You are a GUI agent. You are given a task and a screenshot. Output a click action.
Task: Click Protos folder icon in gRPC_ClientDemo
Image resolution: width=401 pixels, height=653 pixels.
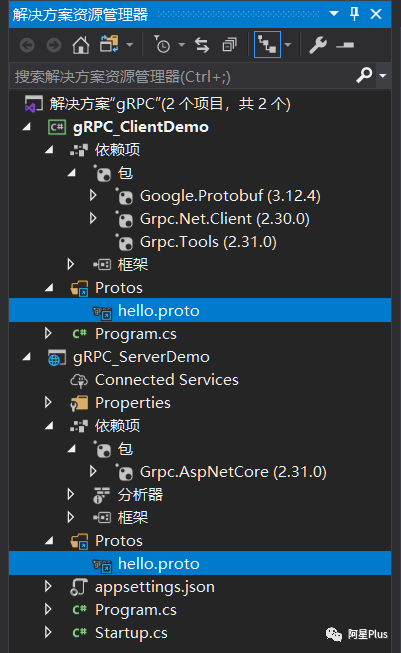point(80,288)
